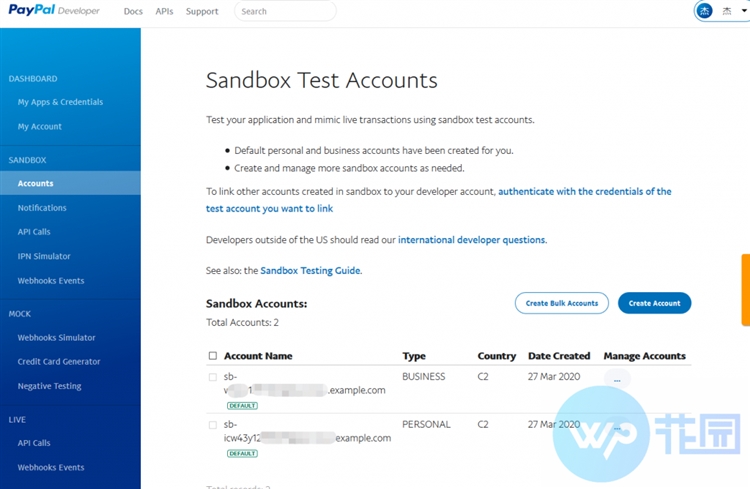Open the Sandbox Testing Guide link

[310, 270]
